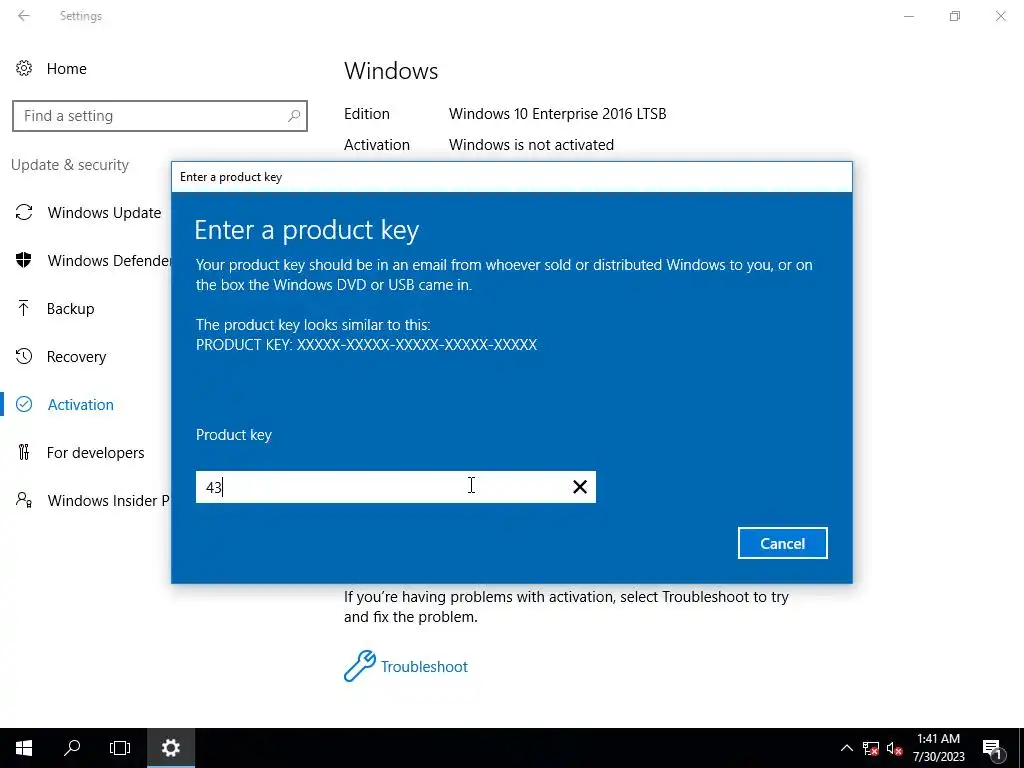This screenshot has height=768, width=1024.
Task: Open the Action Center notifications icon
Action: point(992,748)
